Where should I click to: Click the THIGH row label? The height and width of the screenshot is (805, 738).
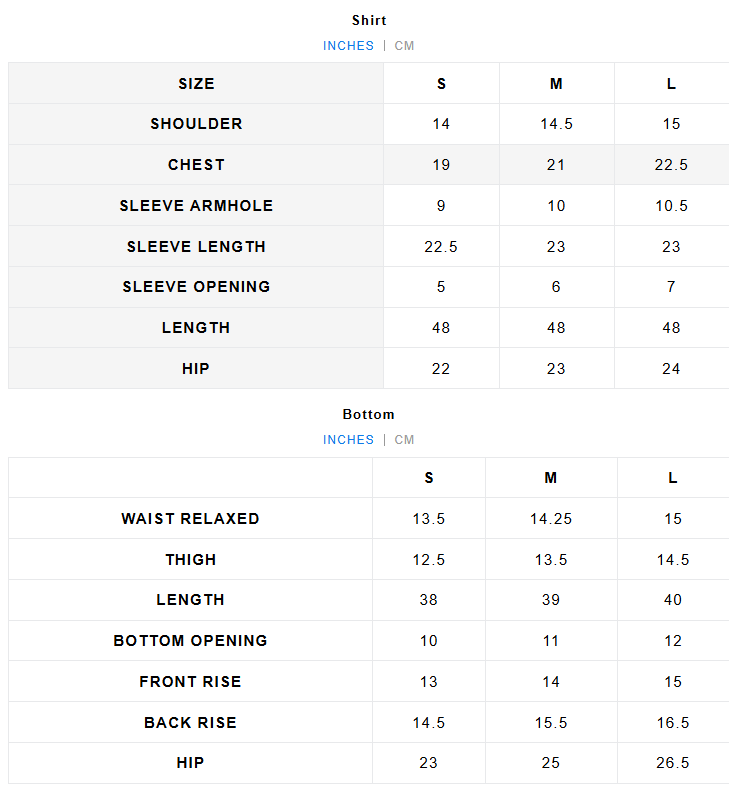click(x=190, y=560)
